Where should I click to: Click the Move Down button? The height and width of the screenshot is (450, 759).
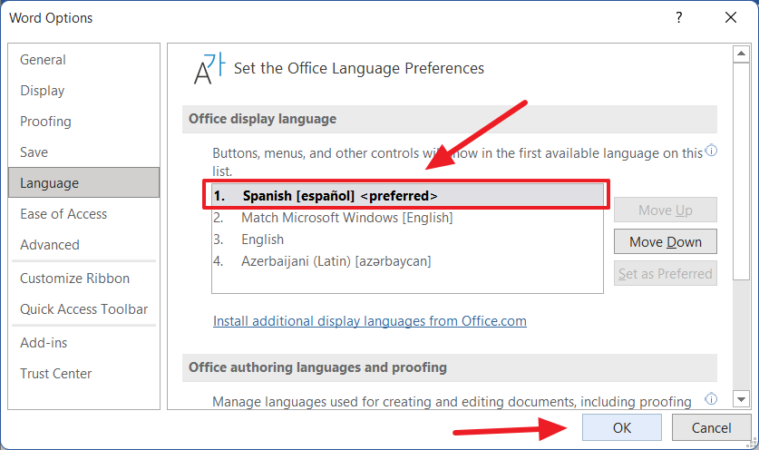click(665, 241)
